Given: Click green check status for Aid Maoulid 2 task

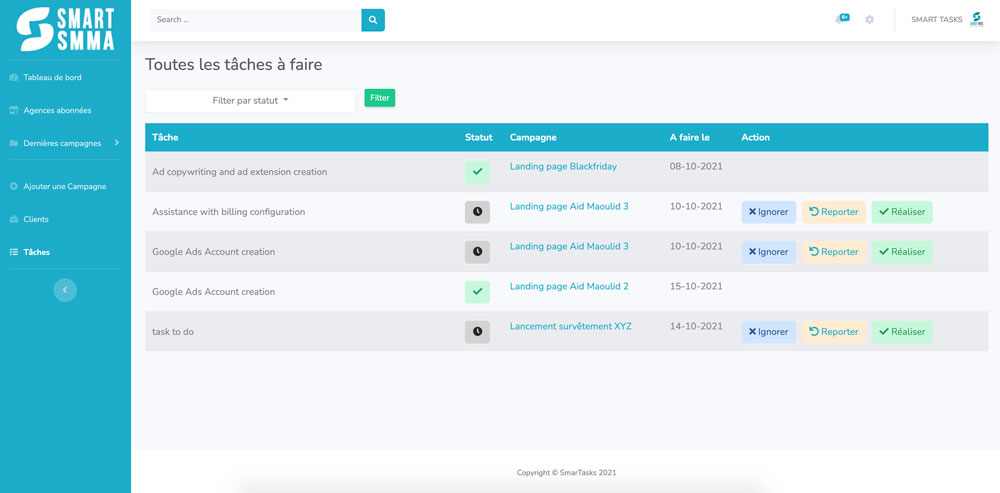Looking at the screenshot, I should (x=477, y=292).
